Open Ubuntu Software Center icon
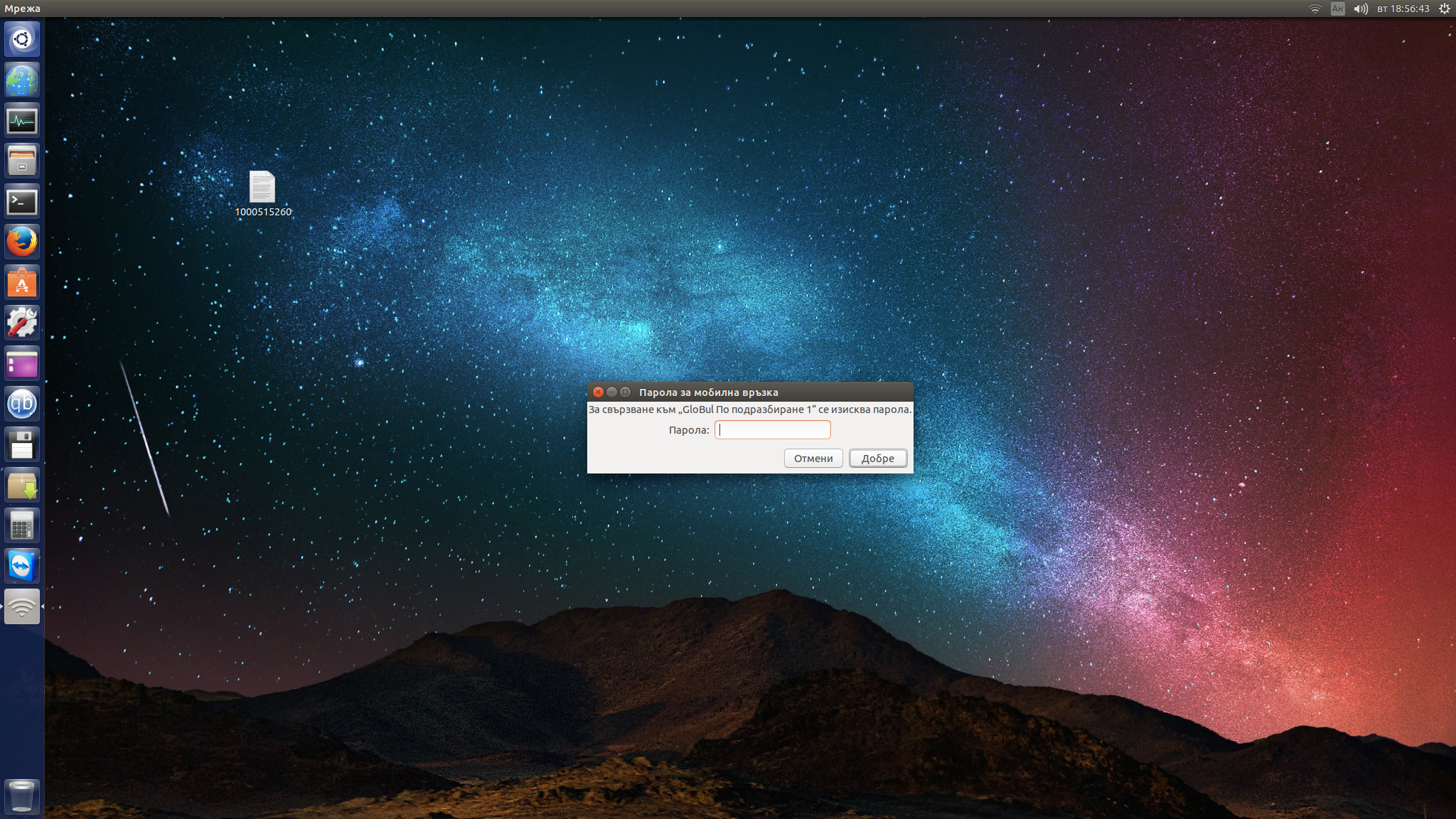 tap(22, 283)
